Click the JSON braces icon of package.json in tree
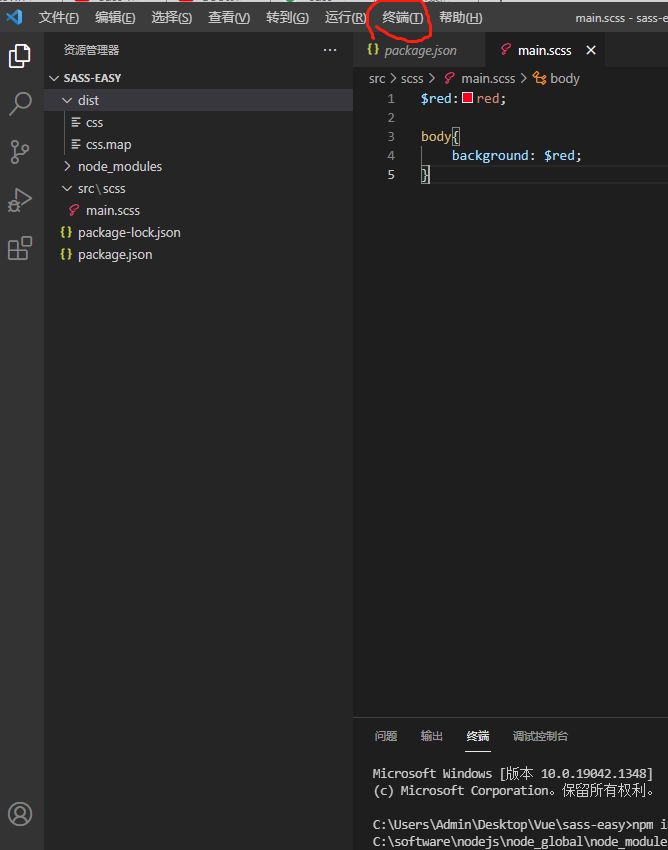Viewport: 668px width, 850px height. [66, 254]
